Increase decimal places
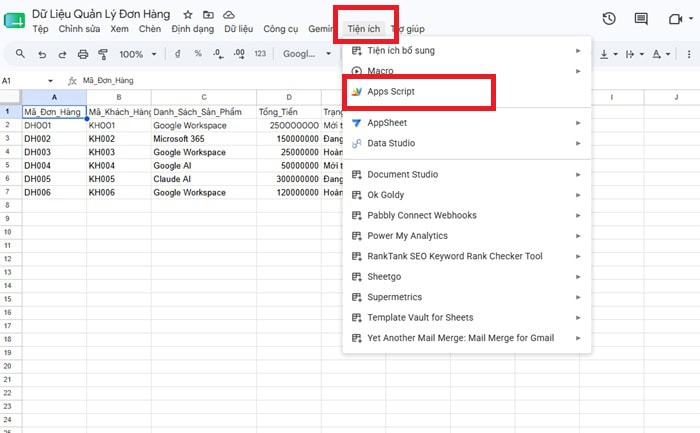The image size is (700, 433). (x=239, y=54)
